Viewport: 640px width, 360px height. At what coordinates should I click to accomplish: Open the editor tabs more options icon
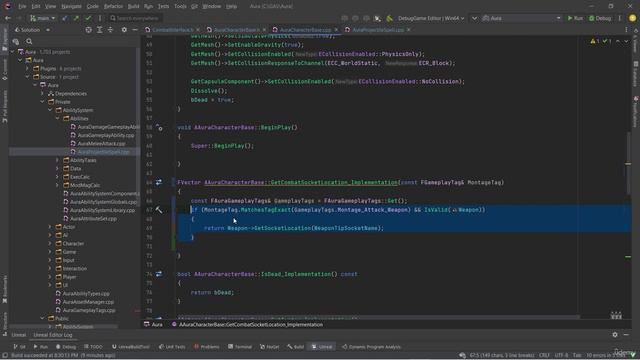626,30
